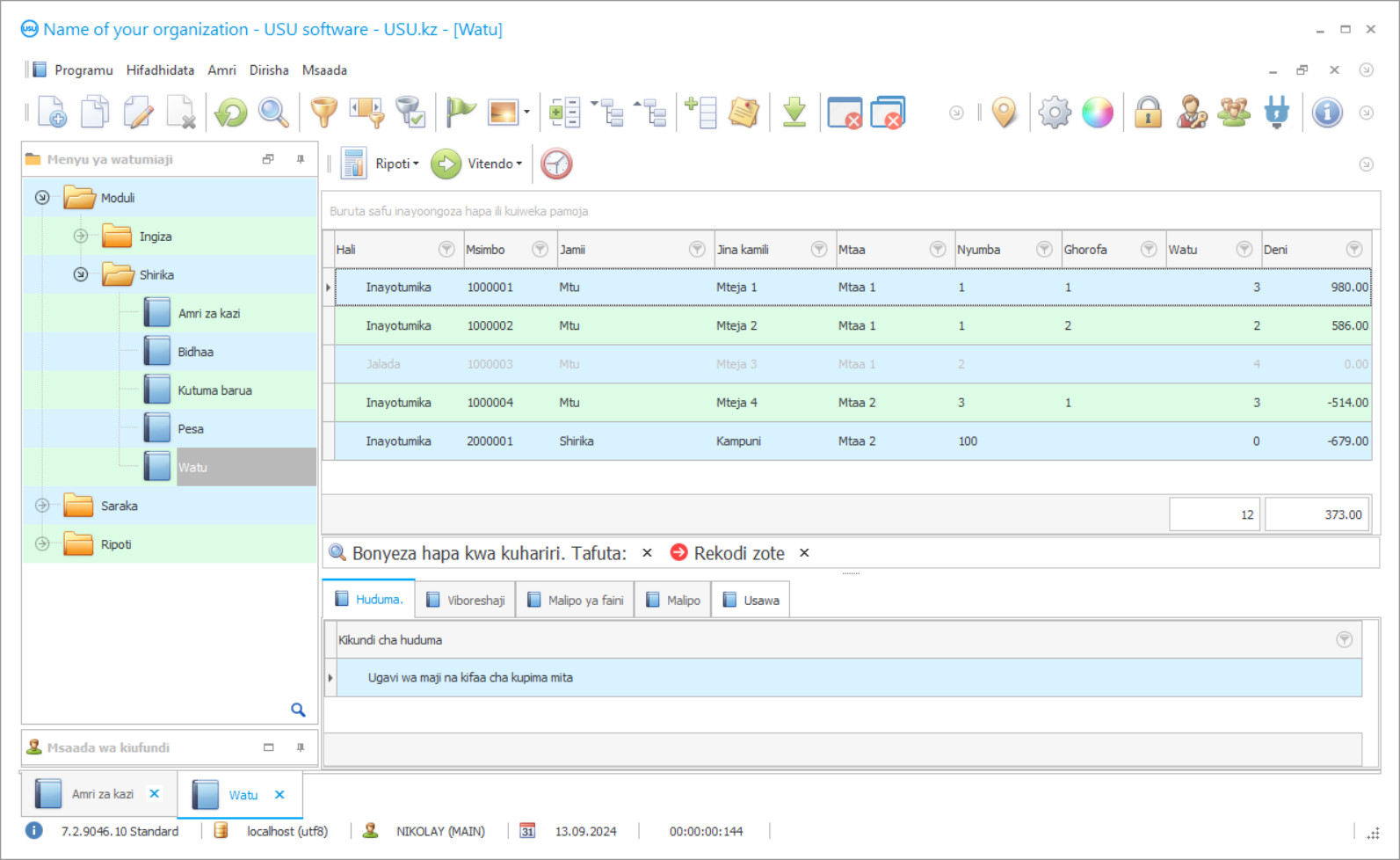Click the green refresh arrow icon

[x=231, y=113]
